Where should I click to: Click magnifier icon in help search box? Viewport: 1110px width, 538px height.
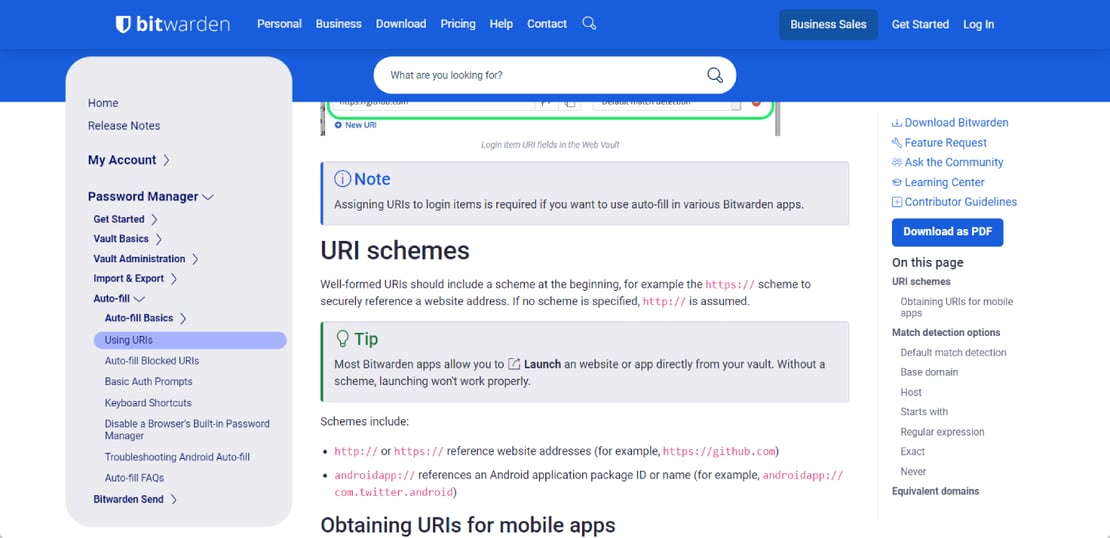[x=715, y=76]
